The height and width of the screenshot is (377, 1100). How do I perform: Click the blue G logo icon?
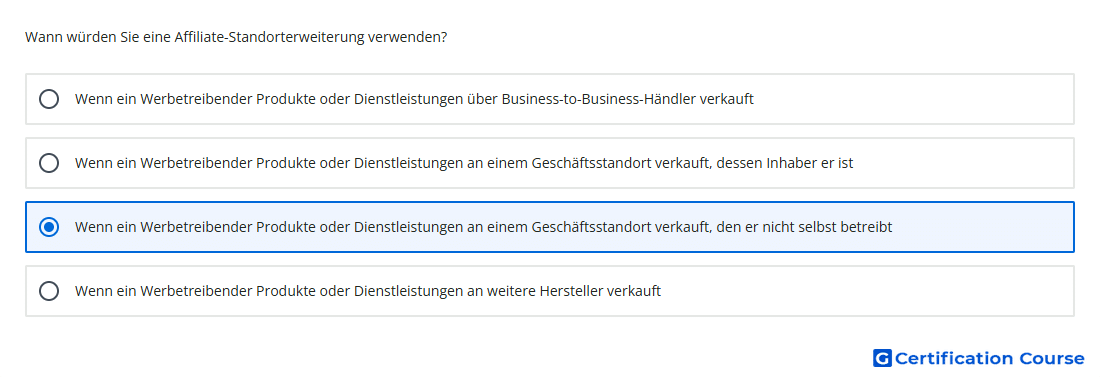point(882,359)
